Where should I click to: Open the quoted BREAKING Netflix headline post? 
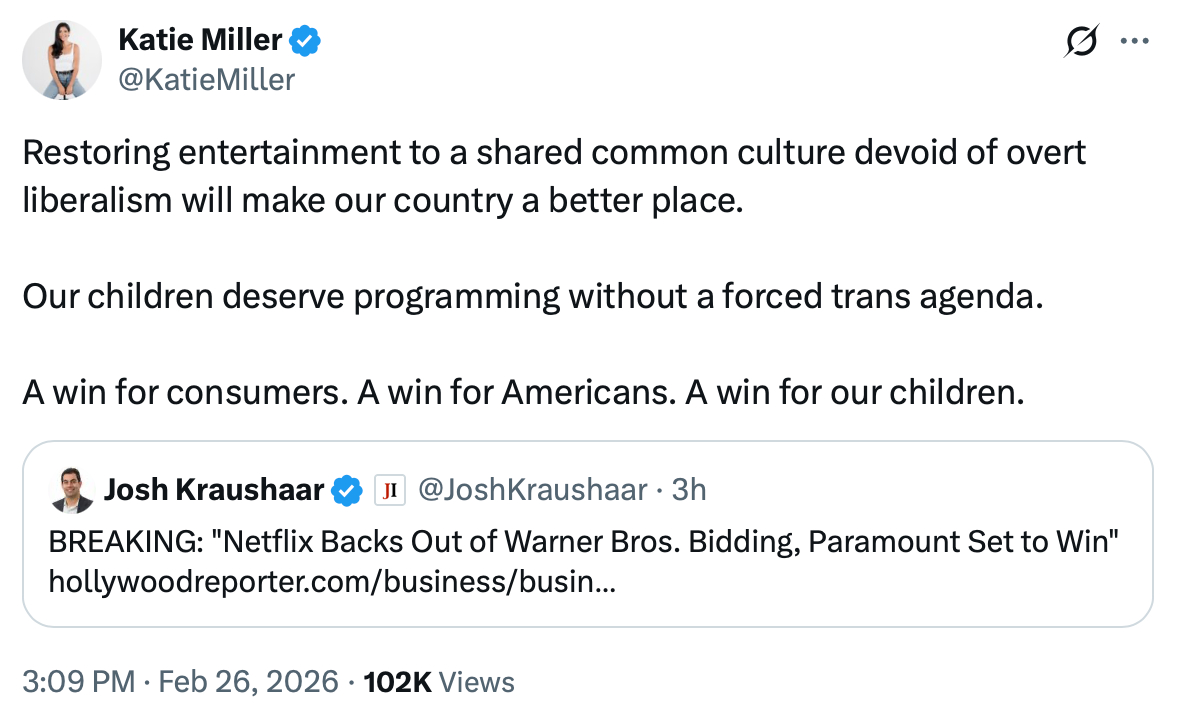583,543
